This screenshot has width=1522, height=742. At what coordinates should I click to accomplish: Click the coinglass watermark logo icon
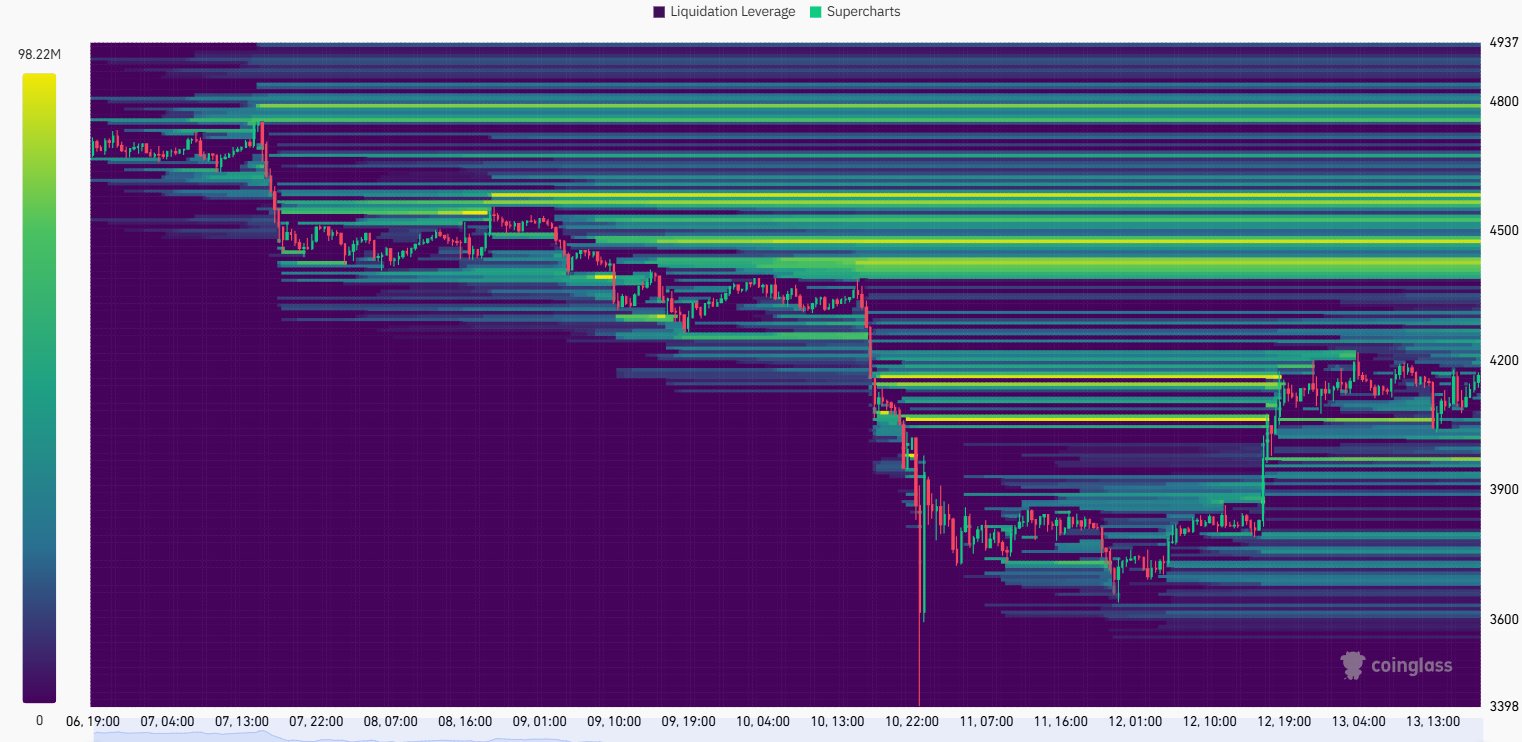pos(1353,665)
